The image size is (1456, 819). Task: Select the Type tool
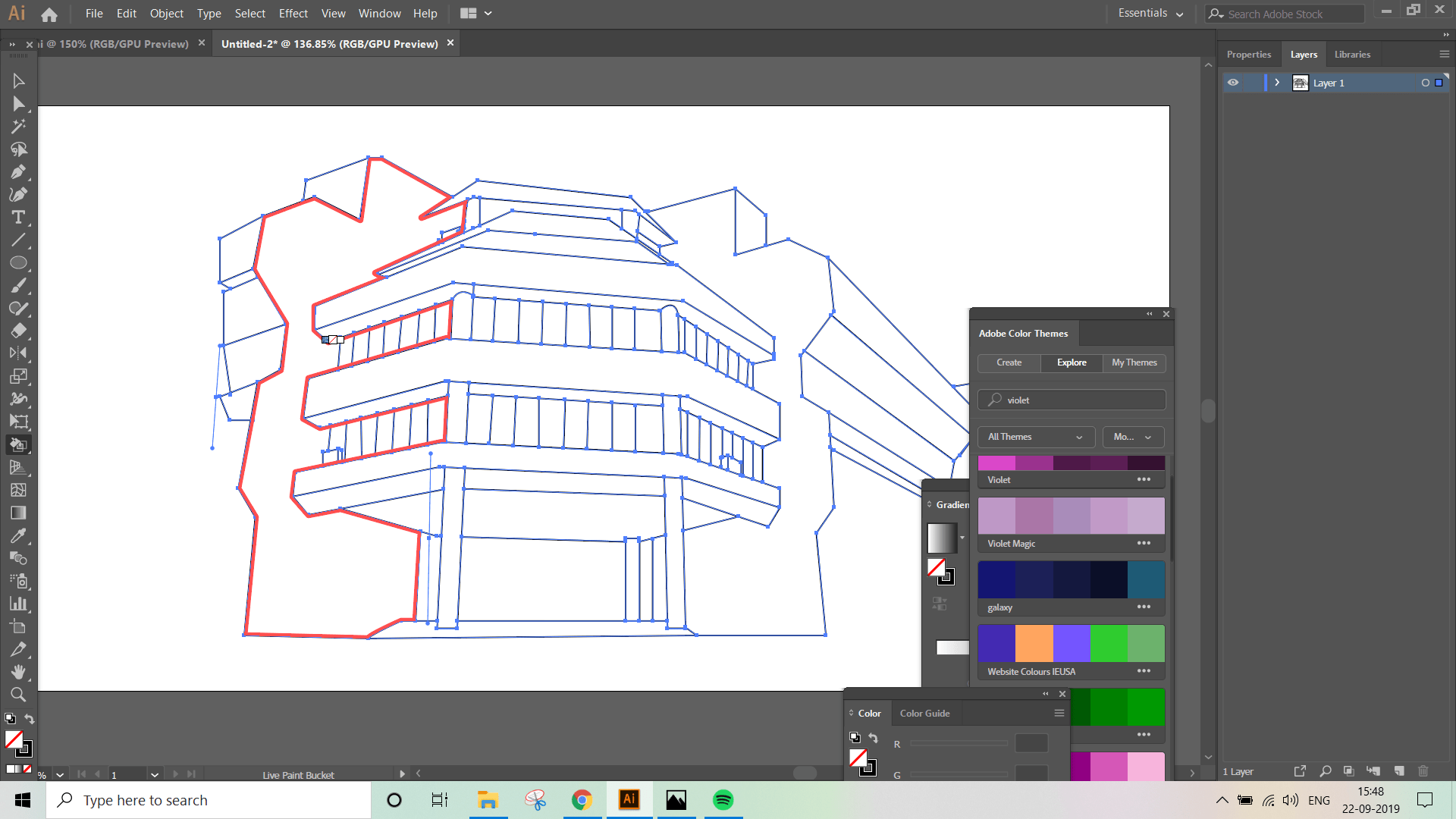tap(19, 217)
